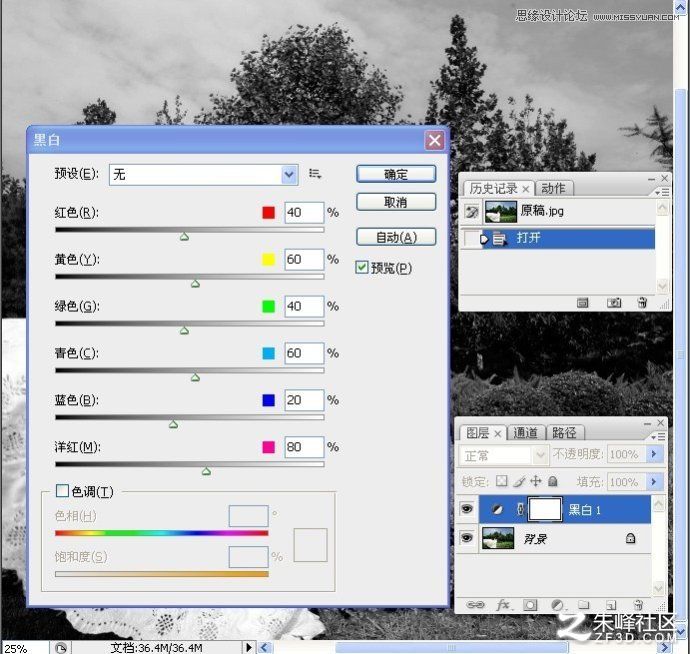Image resolution: width=690 pixels, height=654 pixels.
Task: Switch to 路径 tab
Action: click(564, 433)
